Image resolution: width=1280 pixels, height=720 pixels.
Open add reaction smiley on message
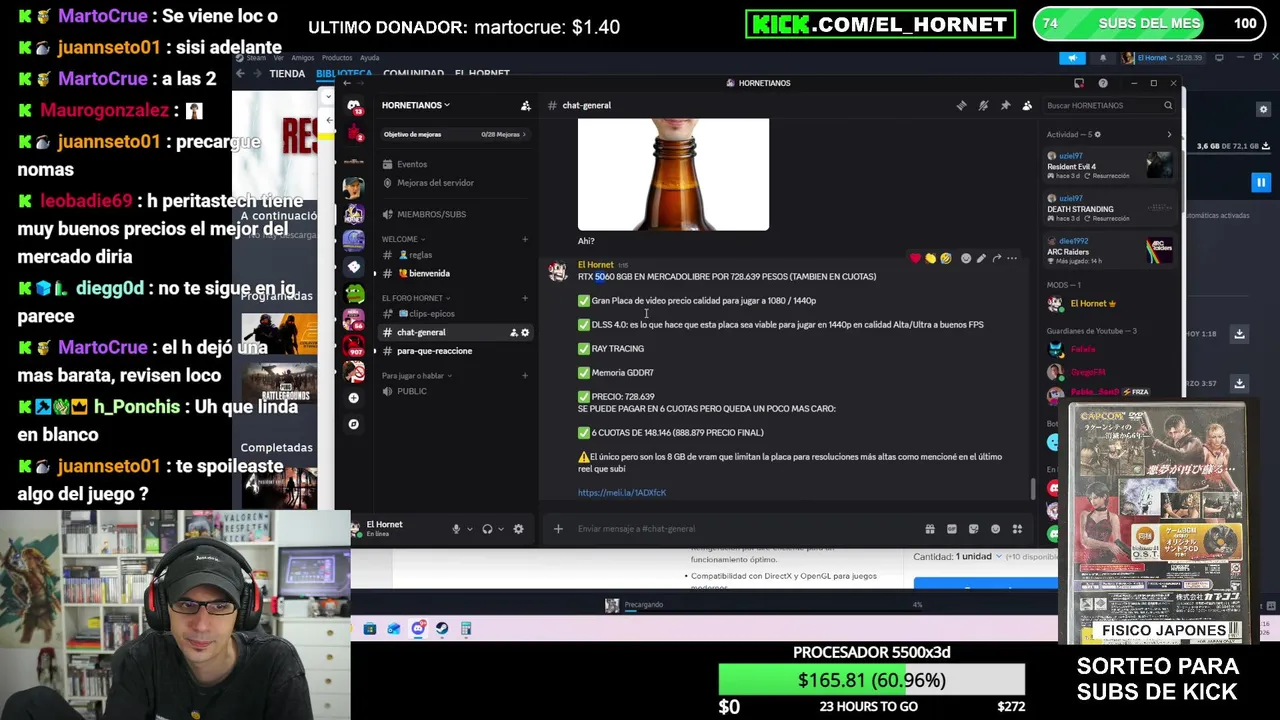(x=965, y=258)
